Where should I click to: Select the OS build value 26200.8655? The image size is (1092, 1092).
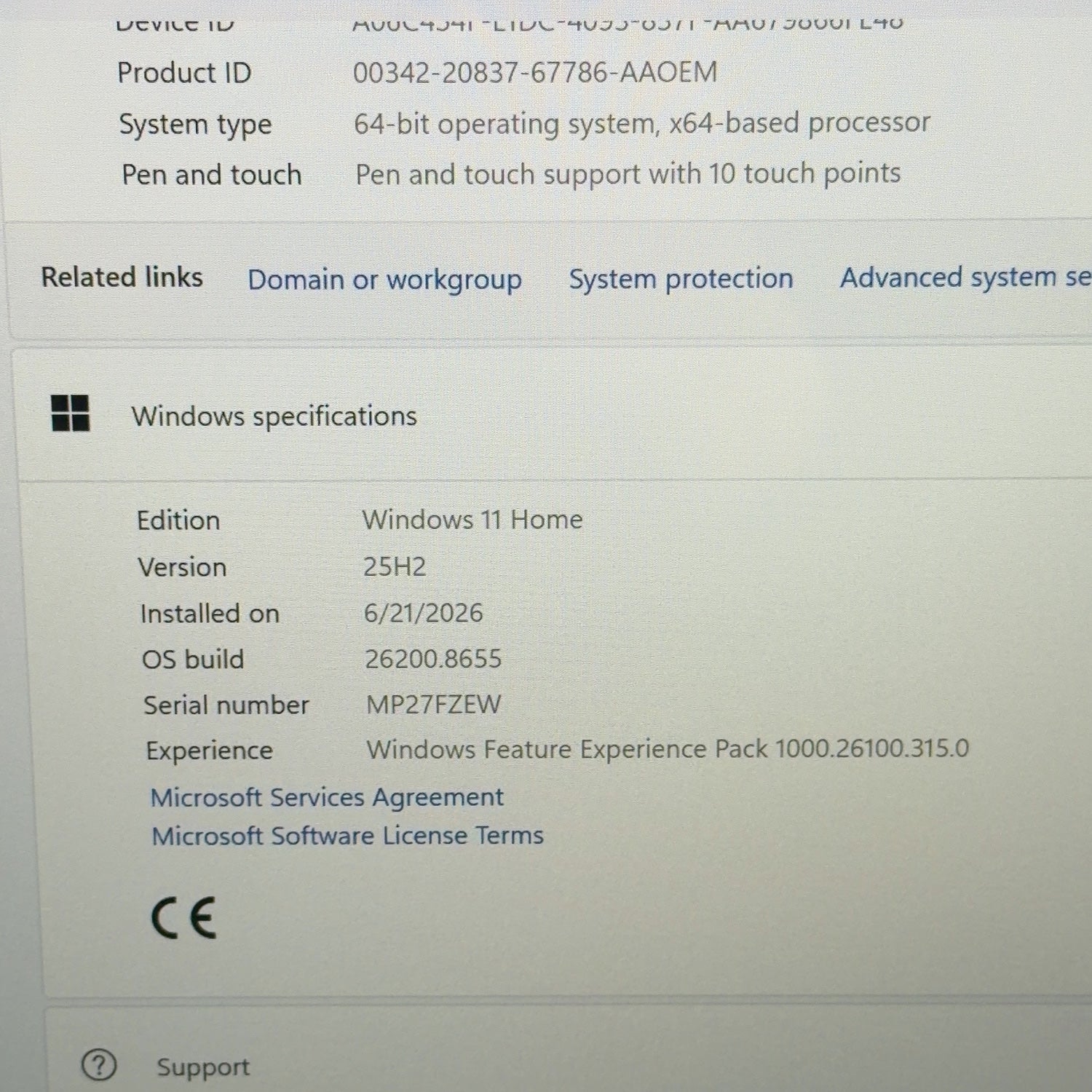coord(433,659)
